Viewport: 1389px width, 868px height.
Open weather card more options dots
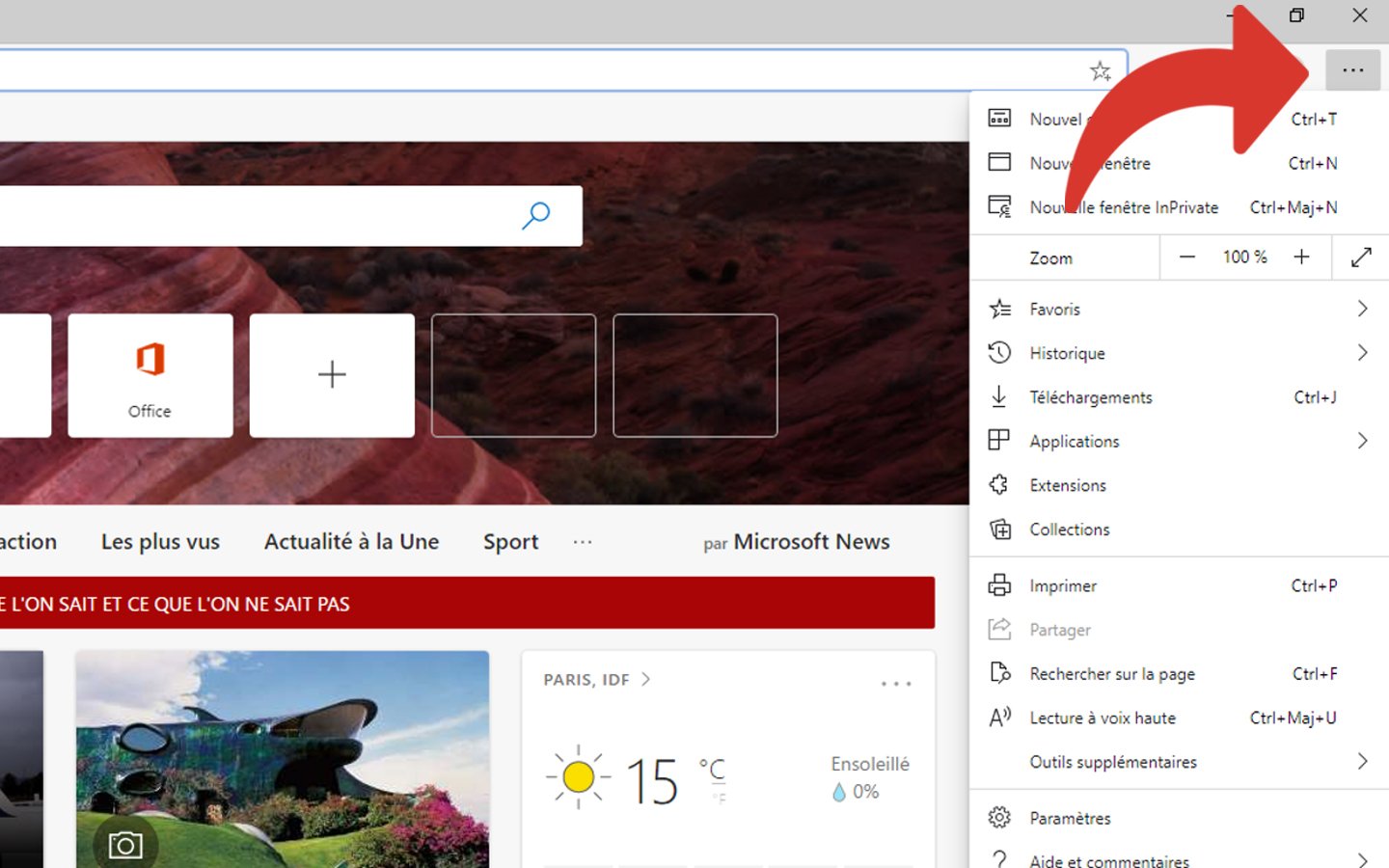point(895,684)
